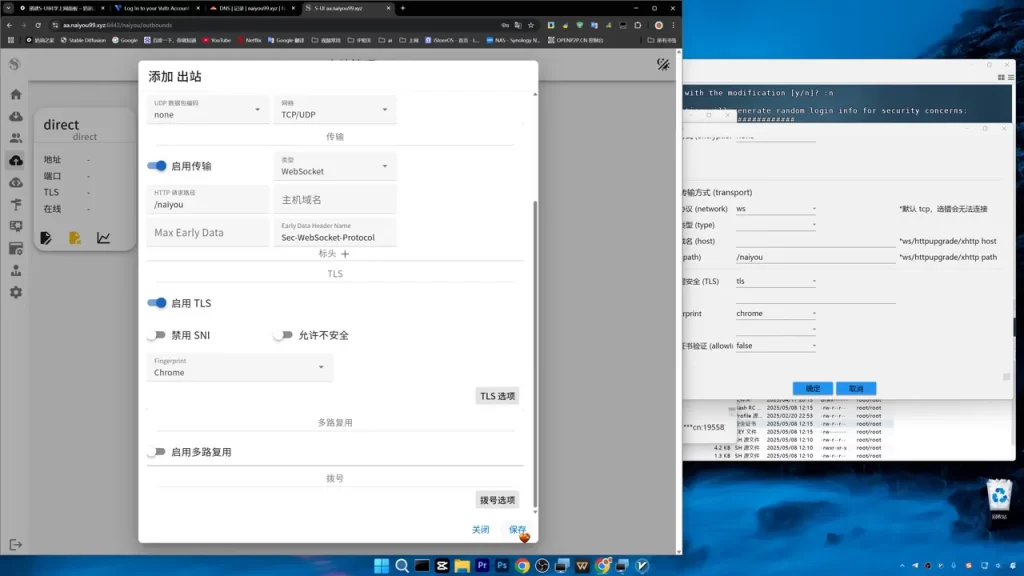This screenshot has height=576, width=1024.
Task: Expand the Fingerprint Chrome dropdown
Action: [x=239, y=368]
